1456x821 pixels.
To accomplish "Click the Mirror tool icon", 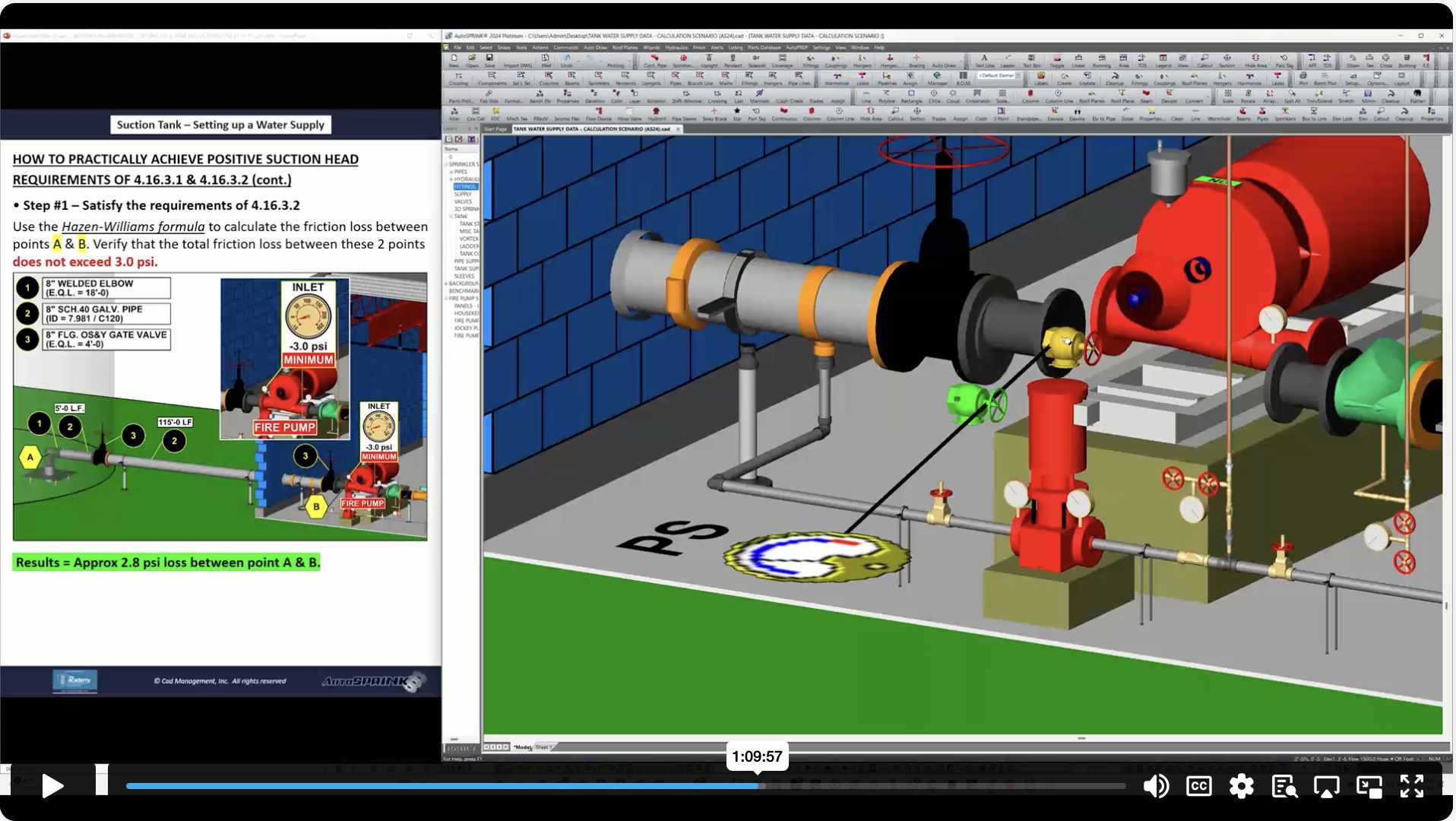I will pos(1369,96).
